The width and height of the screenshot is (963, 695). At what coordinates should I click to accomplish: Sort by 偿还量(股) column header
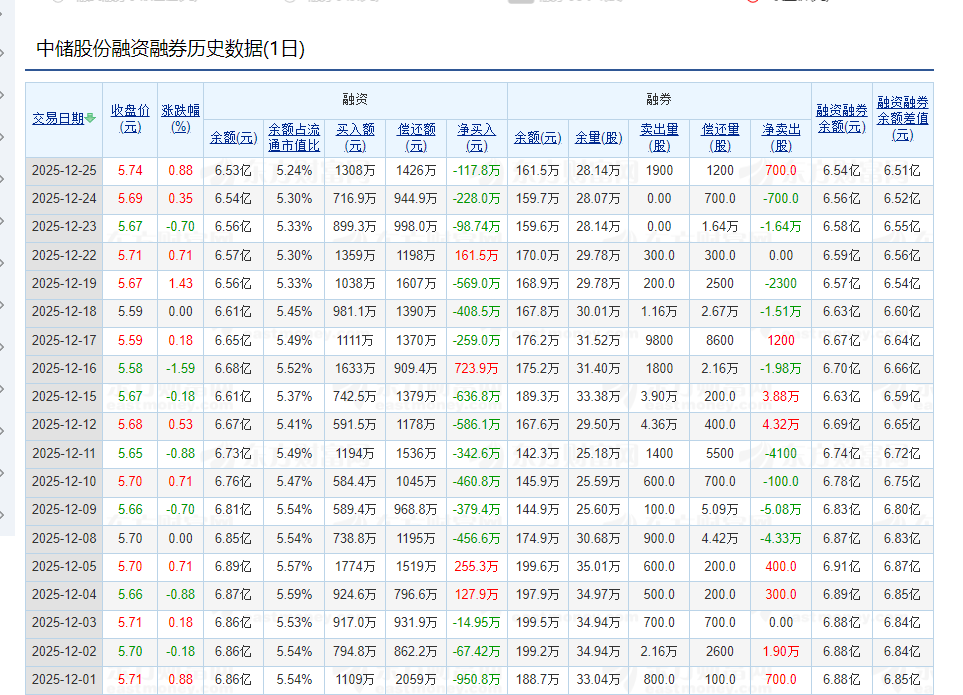tap(720, 138)
